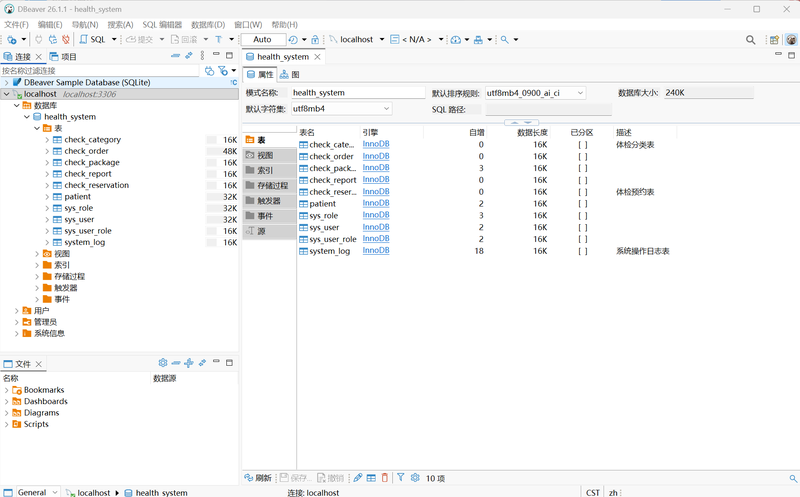The image size is (800, 497).
Task: Open the 帮助(H) menu
Action: [x=285, y=24]
